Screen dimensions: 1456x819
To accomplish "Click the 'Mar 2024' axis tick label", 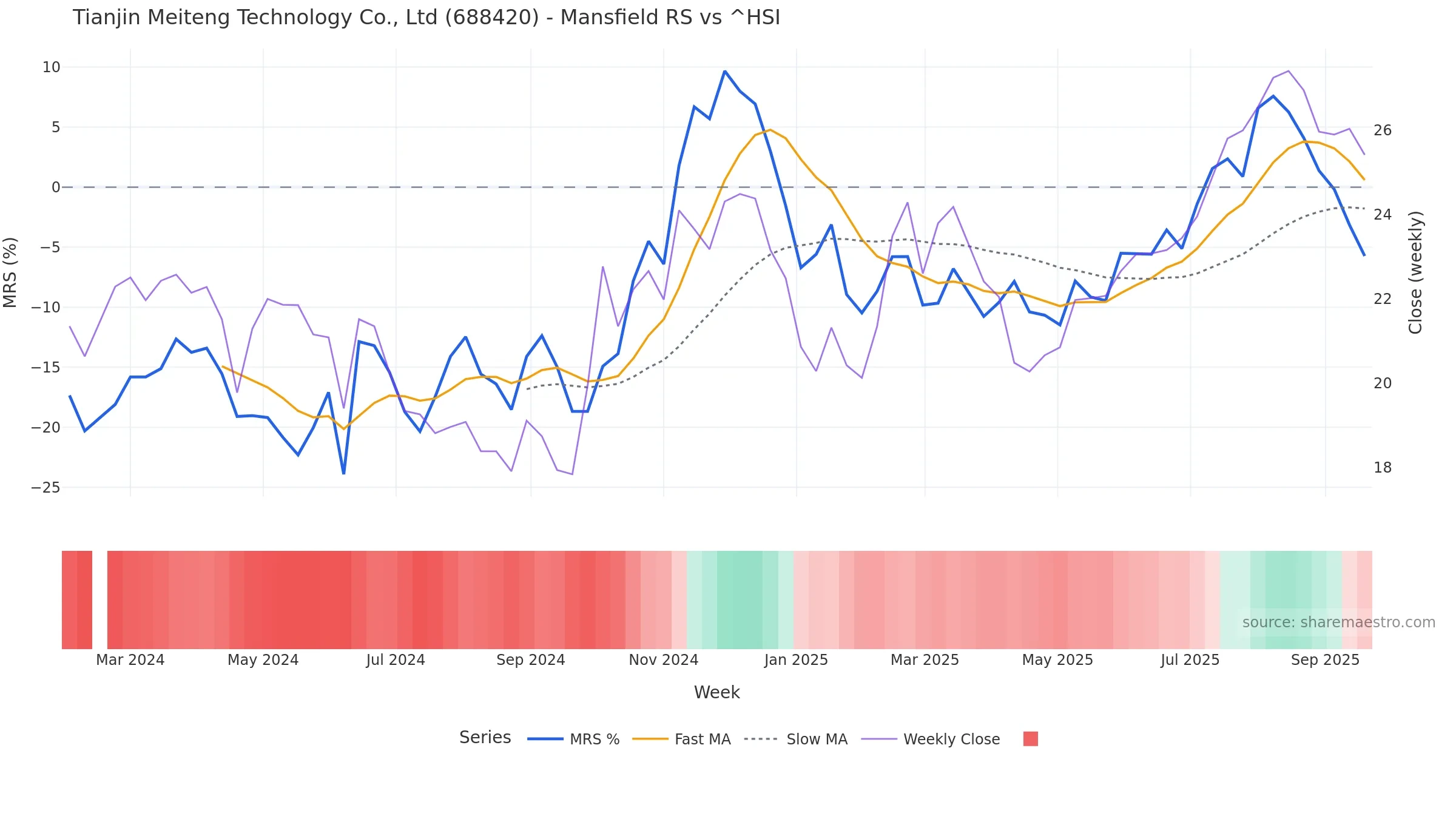I will [x=130, y=660].
